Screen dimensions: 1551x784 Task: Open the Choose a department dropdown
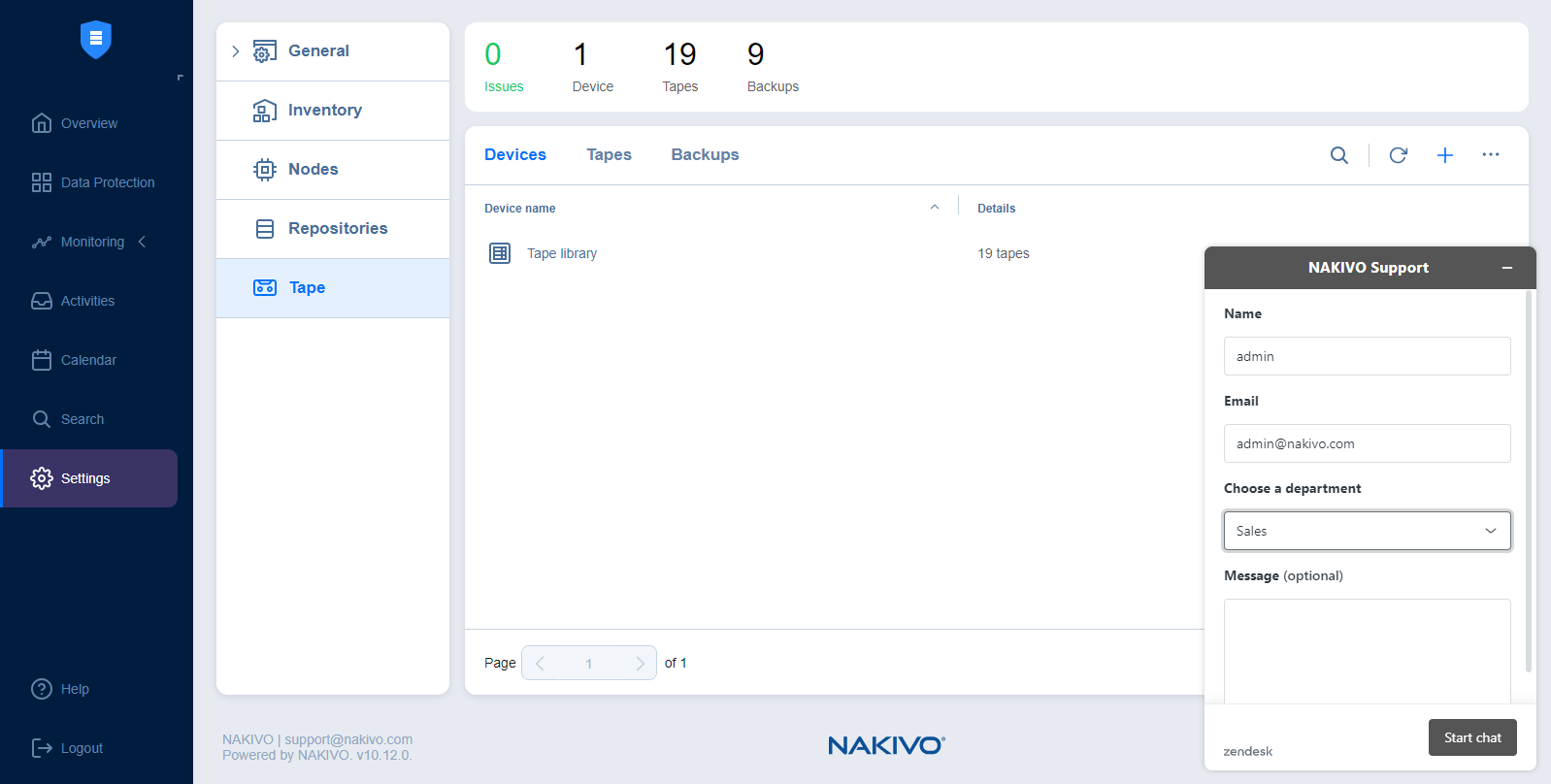tap(1367, 531)
